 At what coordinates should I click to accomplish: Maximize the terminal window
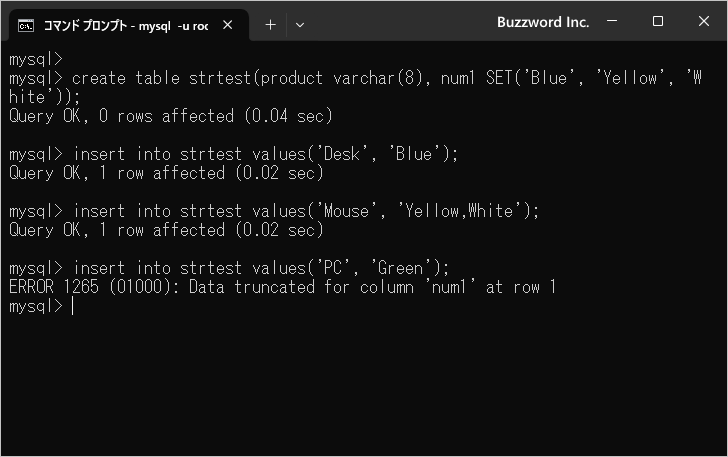pos(657,21)
